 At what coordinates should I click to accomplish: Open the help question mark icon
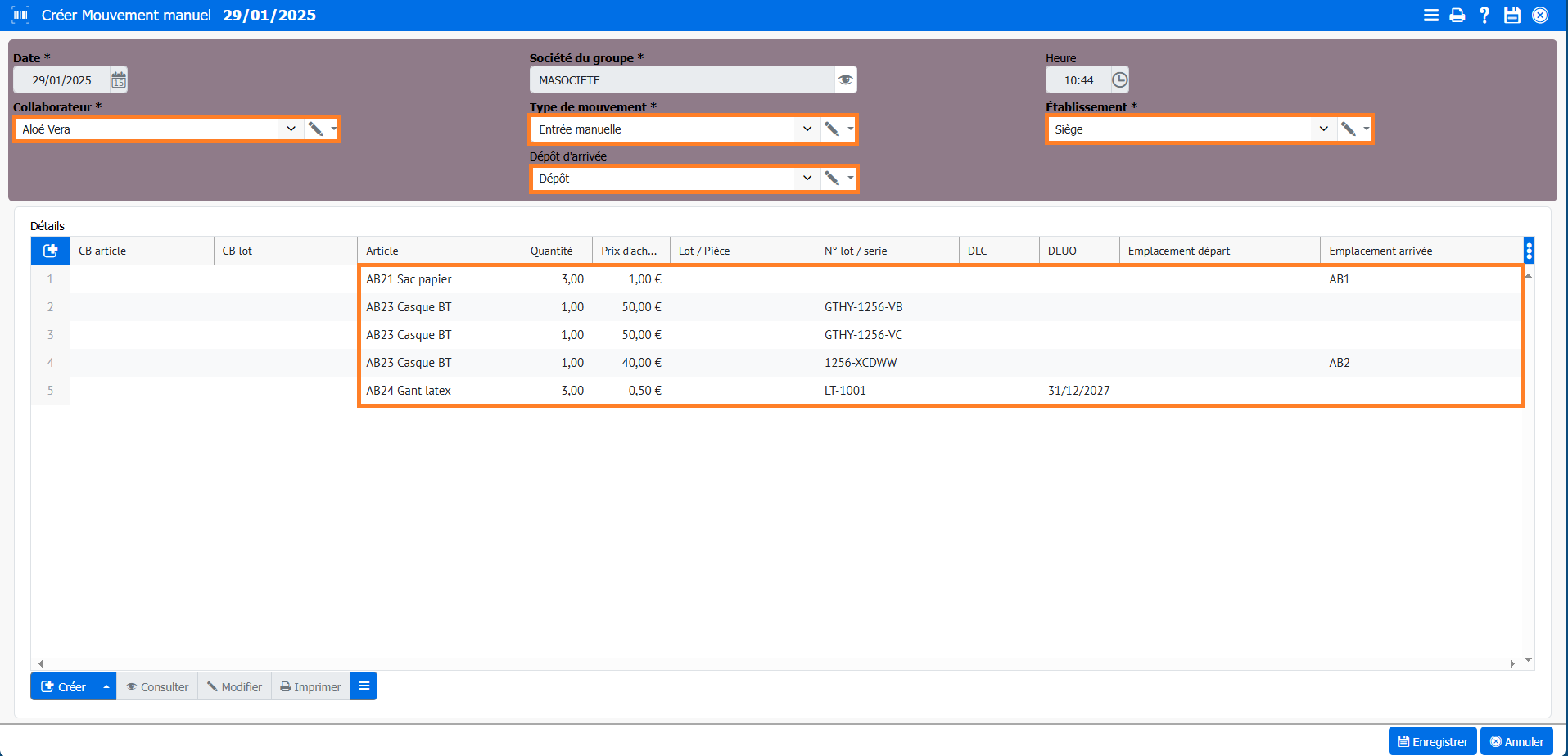pos(1484,16)
